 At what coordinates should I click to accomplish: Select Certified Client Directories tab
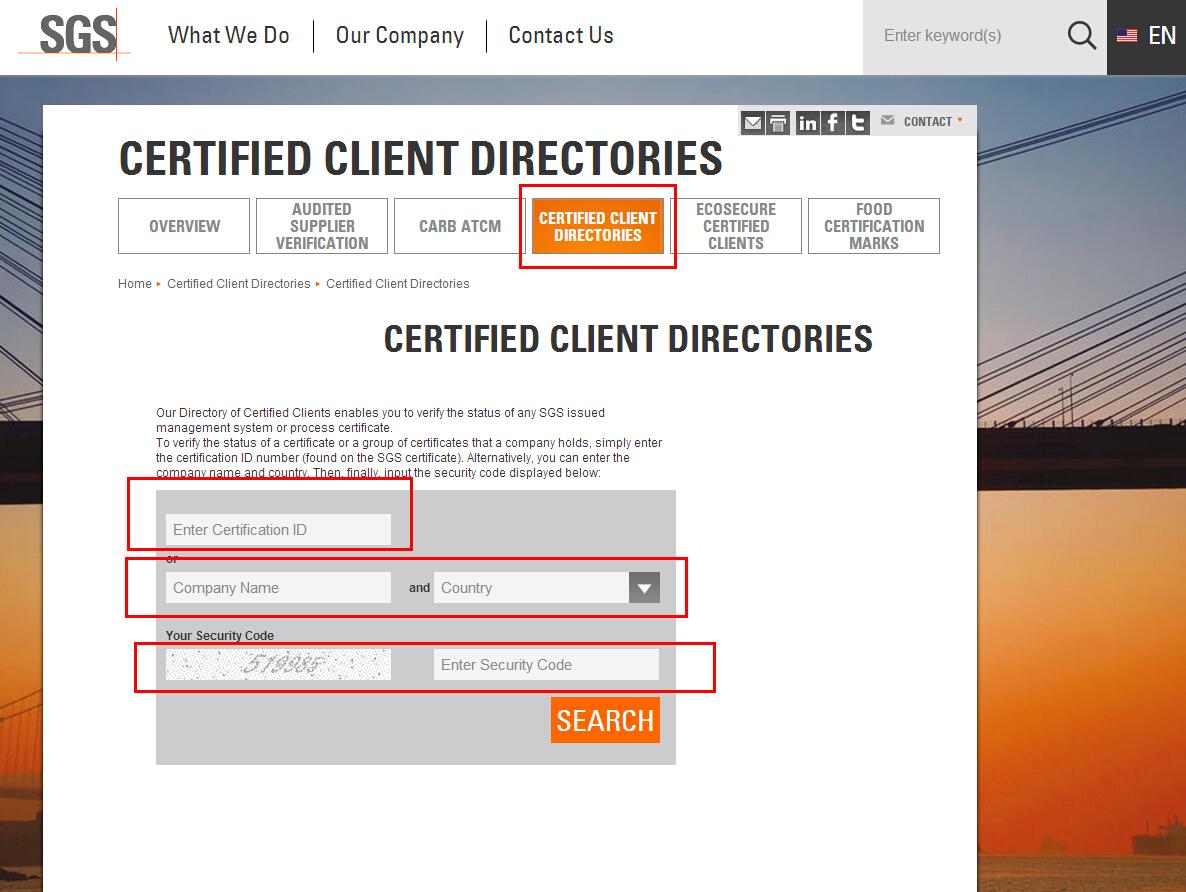click(598, 226)
